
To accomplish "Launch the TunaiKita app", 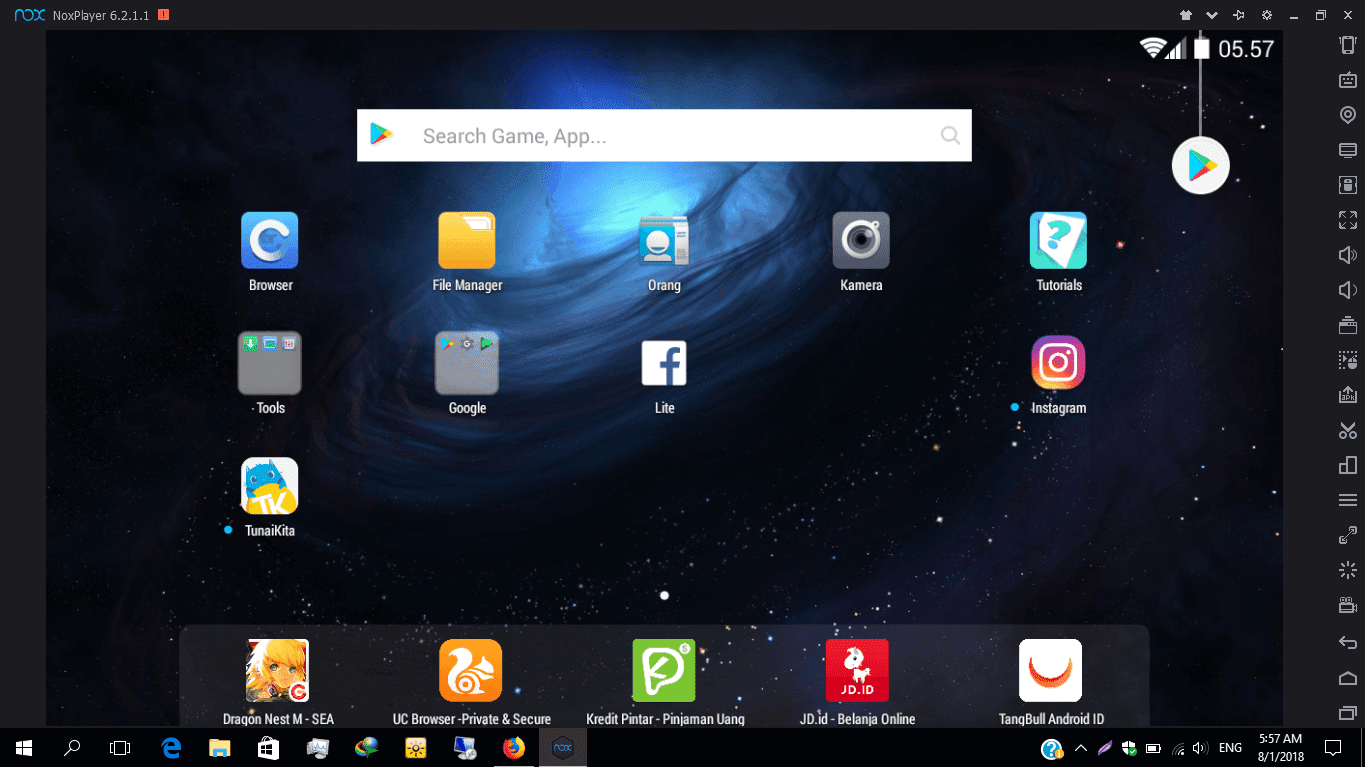I will (x=270, y=486).
